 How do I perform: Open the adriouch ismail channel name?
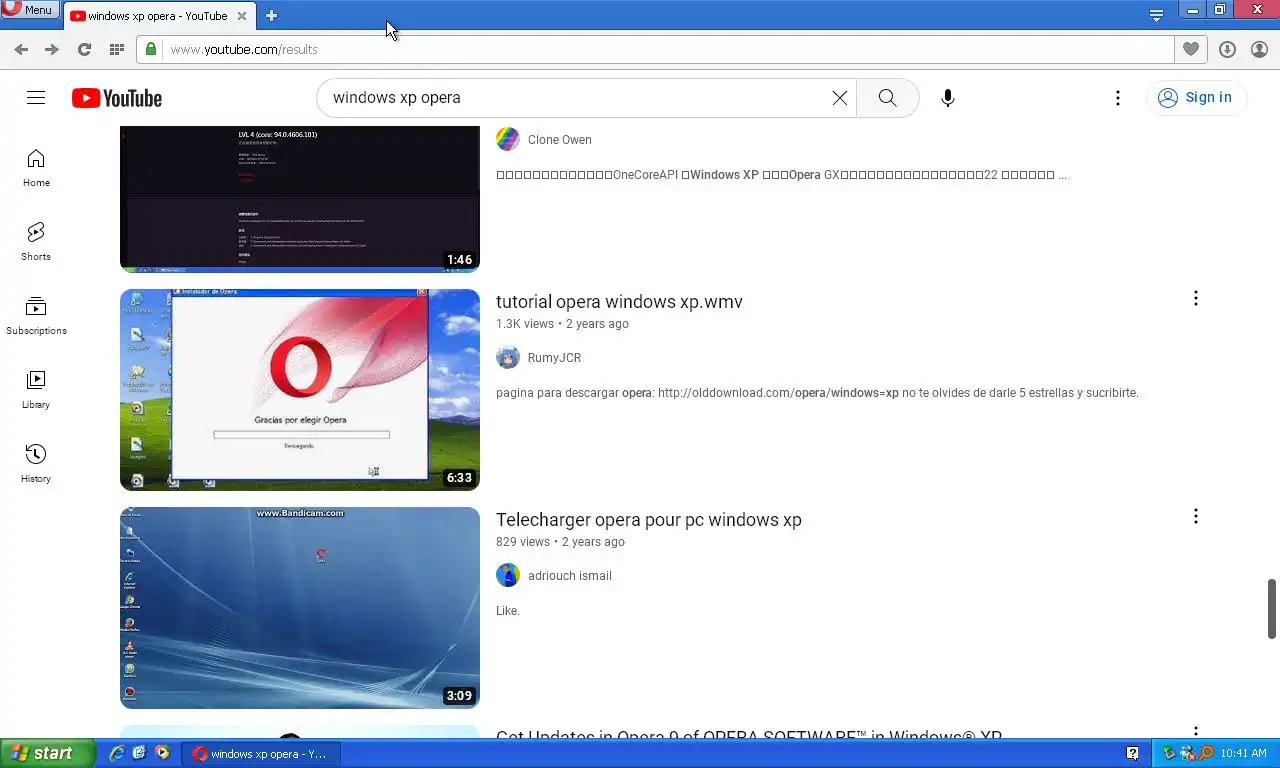coord(570,576)
